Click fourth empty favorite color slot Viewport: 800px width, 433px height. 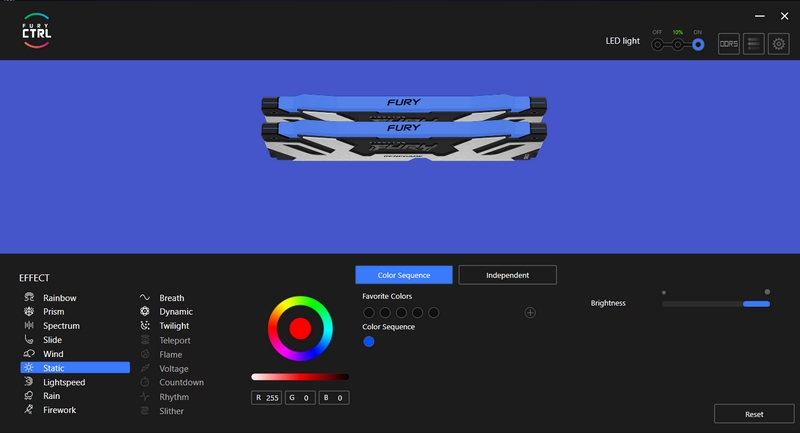[417, 313]
